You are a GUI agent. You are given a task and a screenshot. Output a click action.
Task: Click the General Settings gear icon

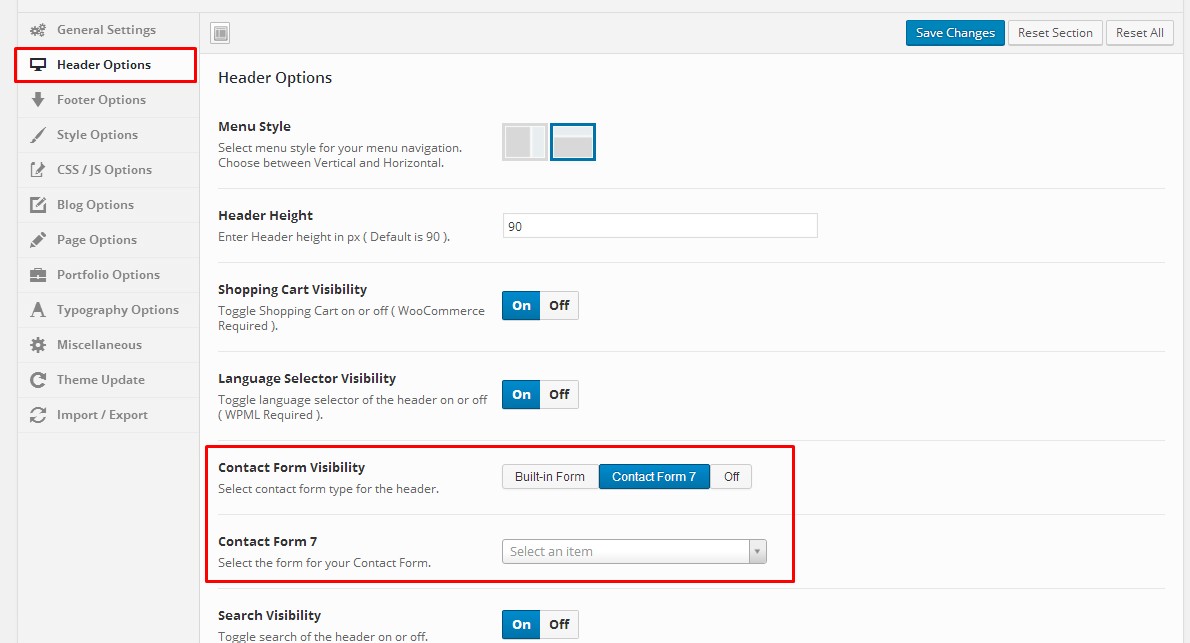click(x=38, y=30)
